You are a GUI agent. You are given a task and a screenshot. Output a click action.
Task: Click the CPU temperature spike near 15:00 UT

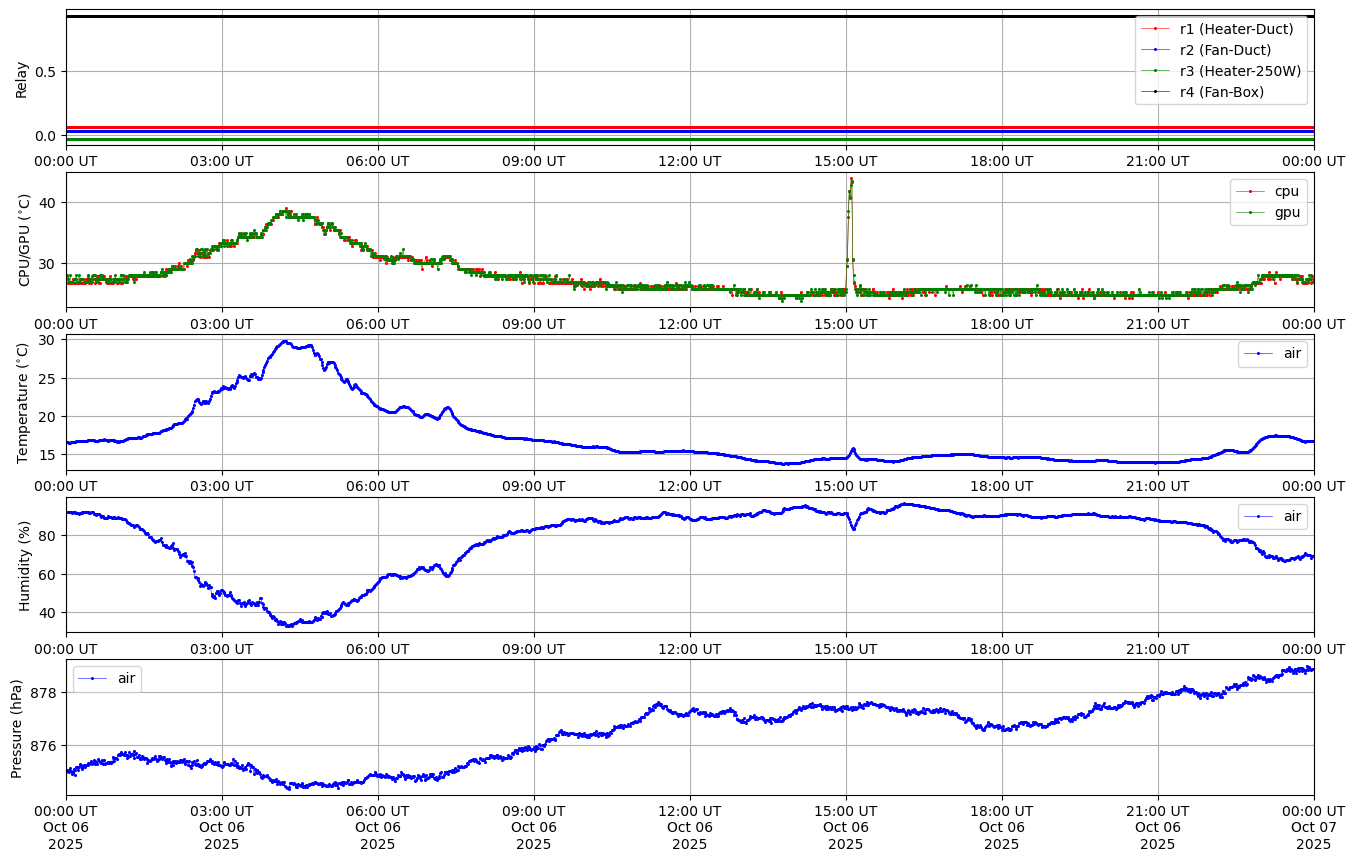[x=851, y=181]
